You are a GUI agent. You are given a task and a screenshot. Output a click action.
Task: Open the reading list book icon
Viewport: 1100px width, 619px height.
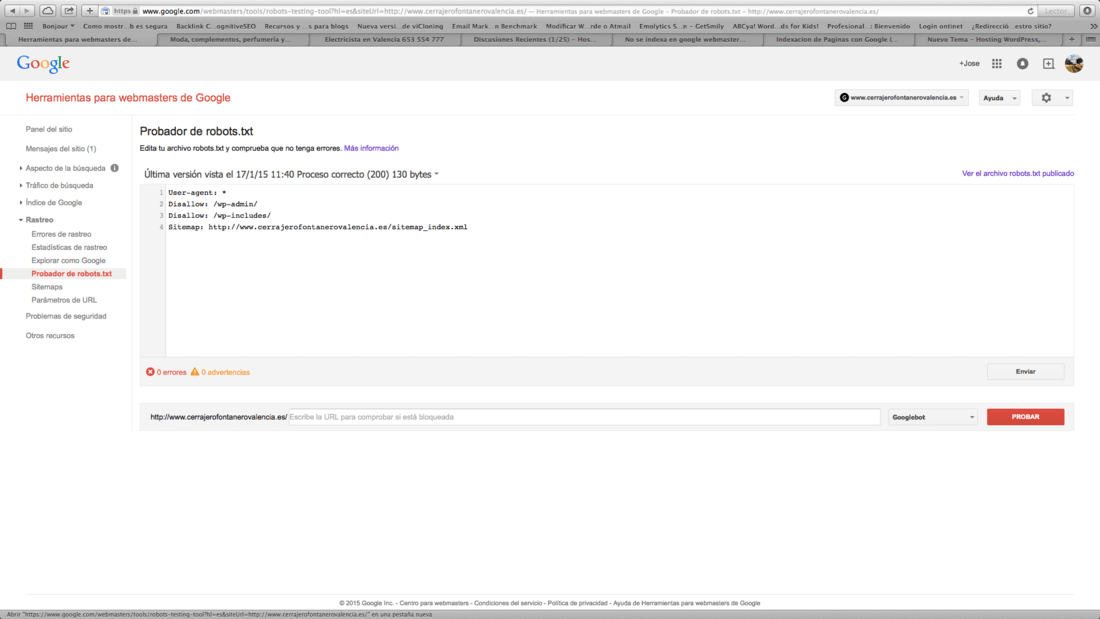(x=11, y=26)
